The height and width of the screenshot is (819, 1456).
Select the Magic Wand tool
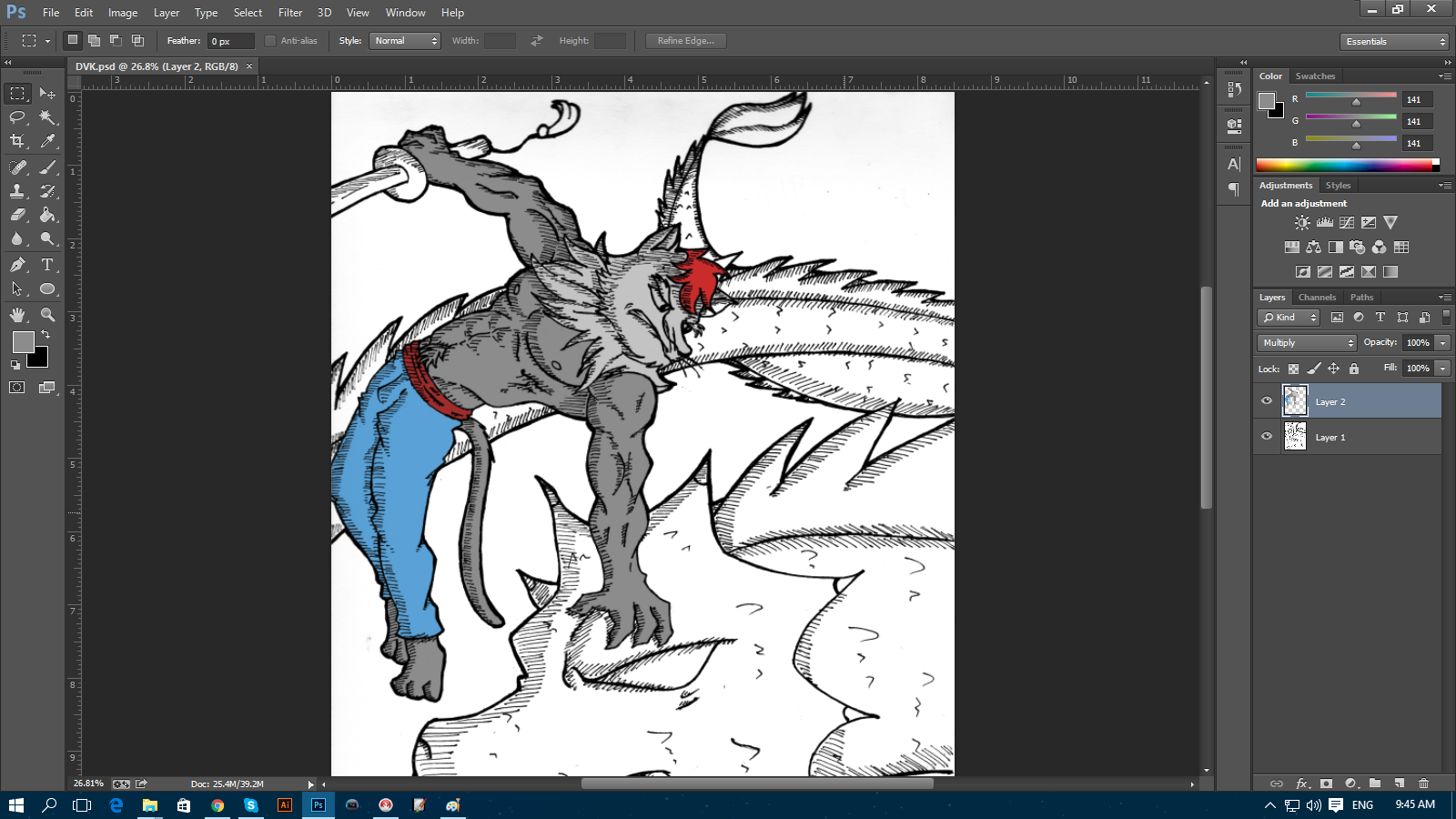point(47,117)
